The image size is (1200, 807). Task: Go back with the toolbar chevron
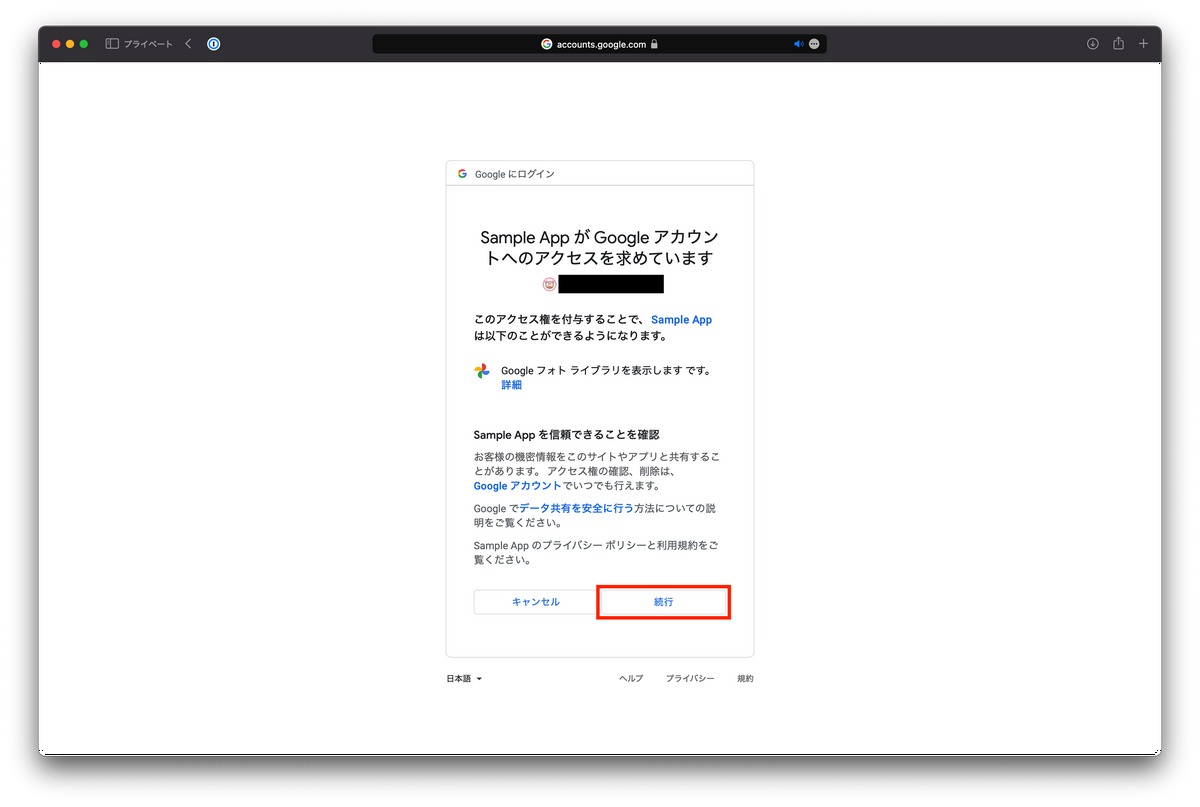(188, 44)
